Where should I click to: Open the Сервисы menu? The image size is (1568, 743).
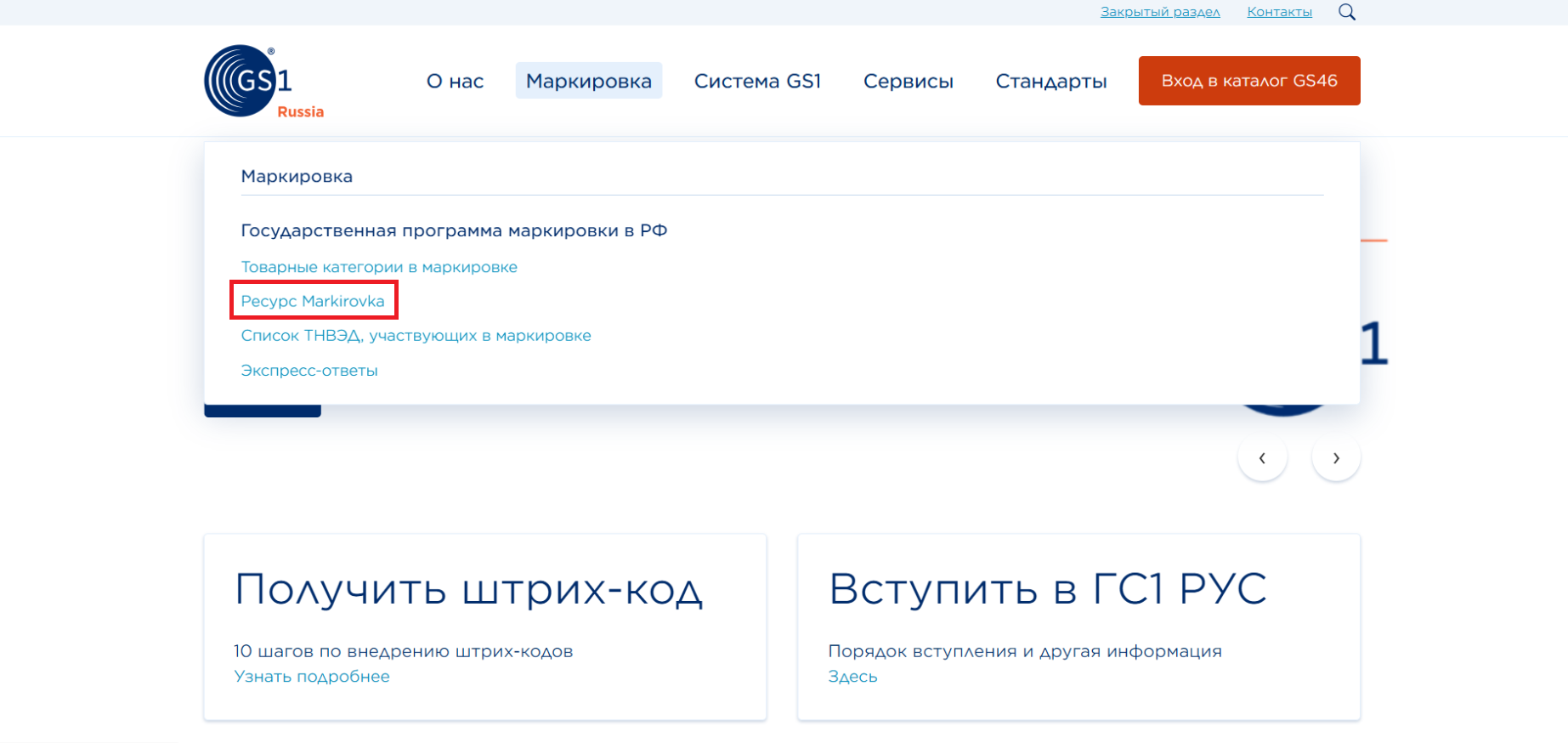(x=909, y=81)
